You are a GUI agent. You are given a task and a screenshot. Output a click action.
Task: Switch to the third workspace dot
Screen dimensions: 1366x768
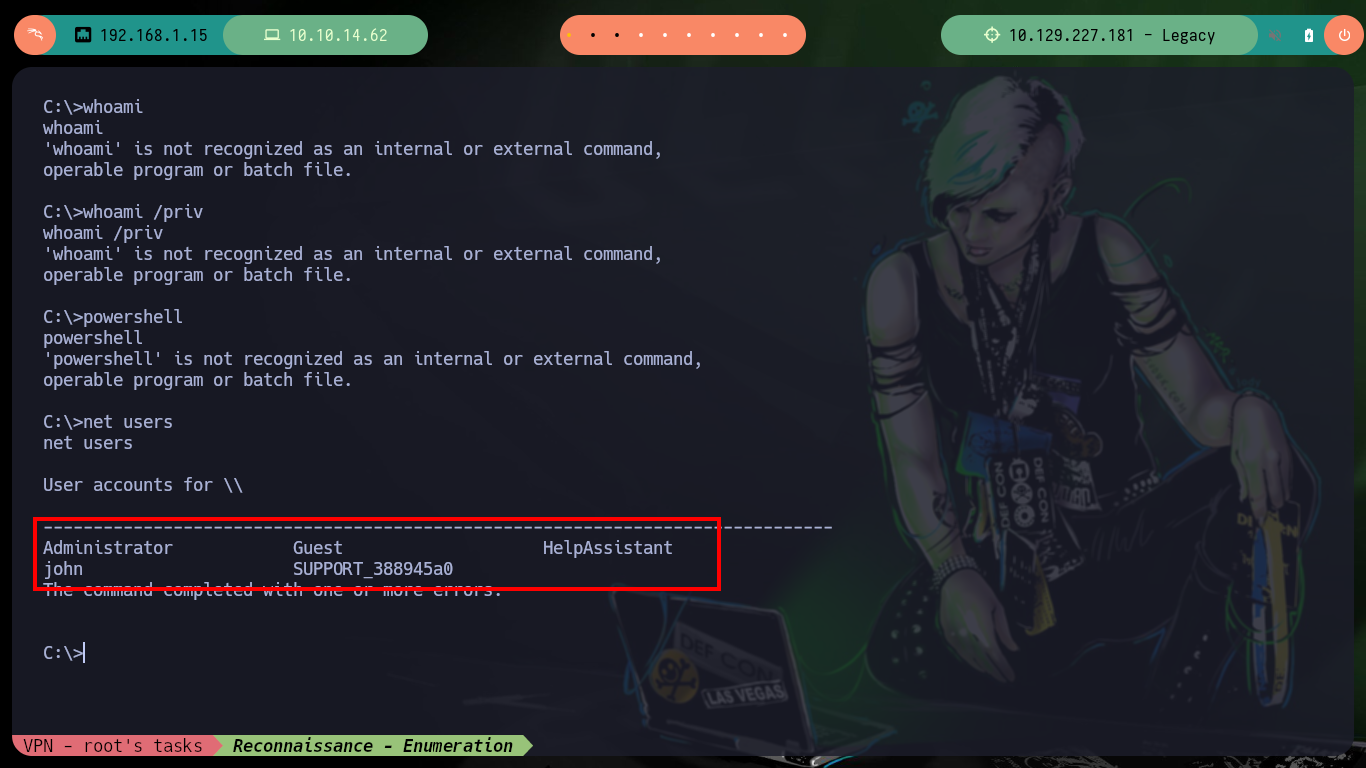click(617, 35)
